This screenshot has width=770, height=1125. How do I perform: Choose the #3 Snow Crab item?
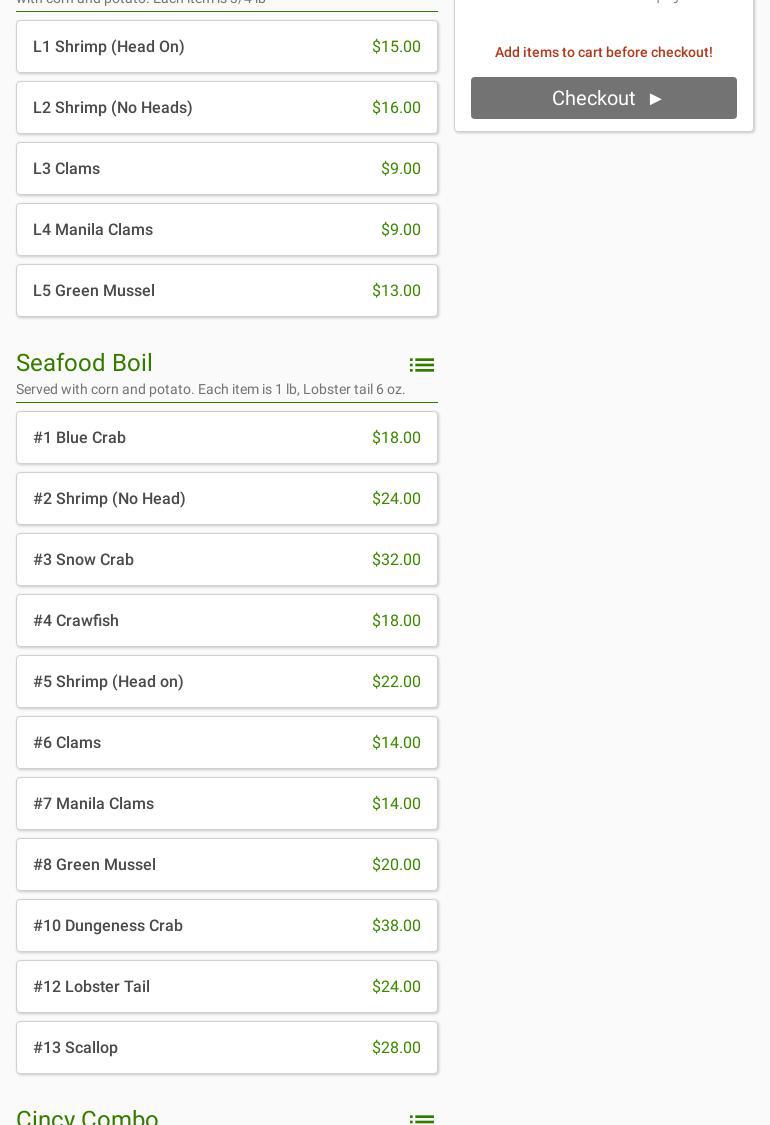[x=227, y=560]
